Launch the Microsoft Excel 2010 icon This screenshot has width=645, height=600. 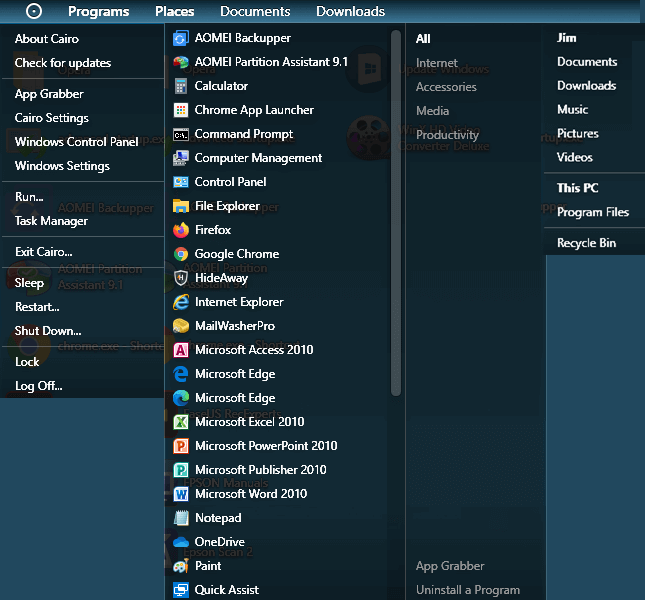pos(181,422)
